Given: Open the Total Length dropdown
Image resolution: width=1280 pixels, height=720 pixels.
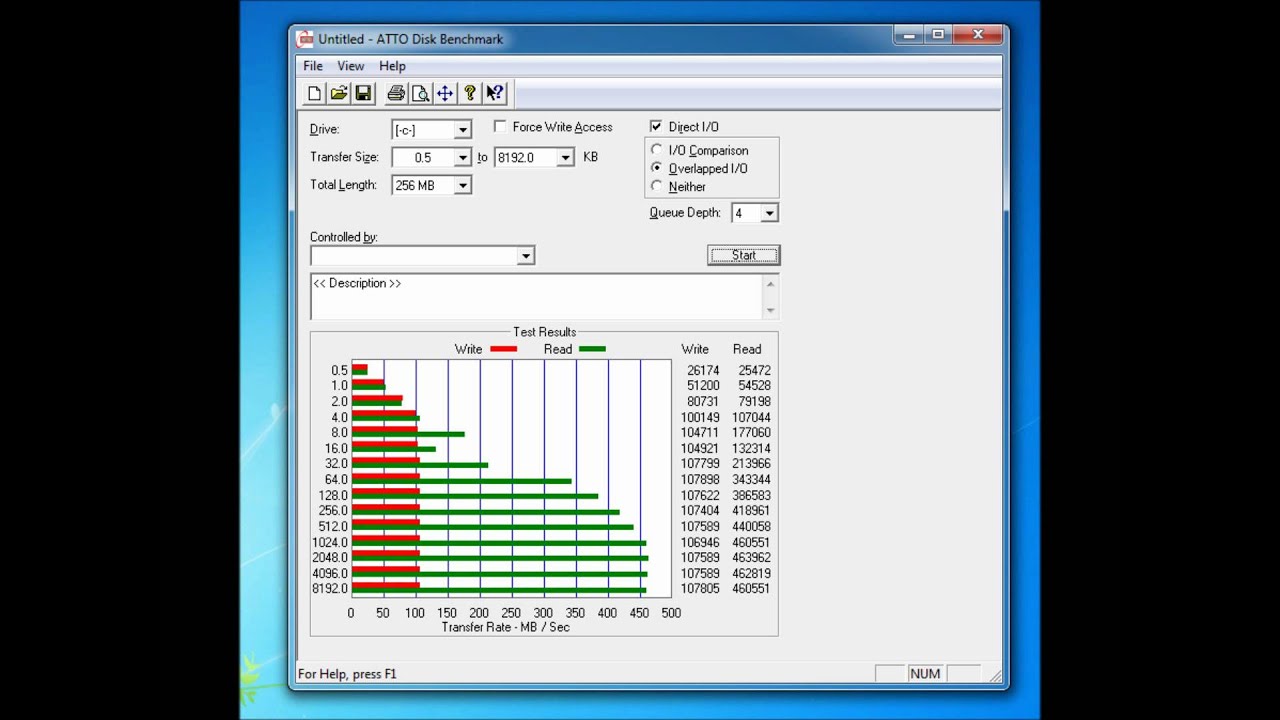Looking at the screenshot, I should point(462,185).
